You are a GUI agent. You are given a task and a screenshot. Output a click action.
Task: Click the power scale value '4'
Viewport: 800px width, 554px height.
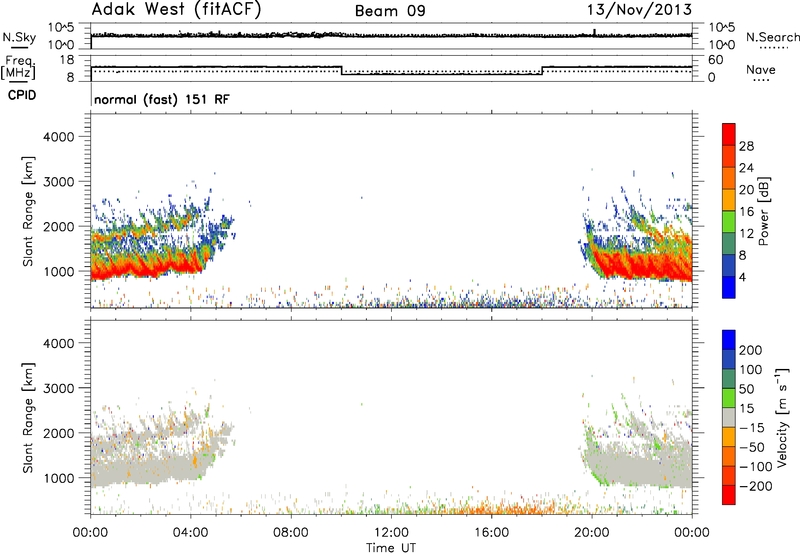click(743, 278)
